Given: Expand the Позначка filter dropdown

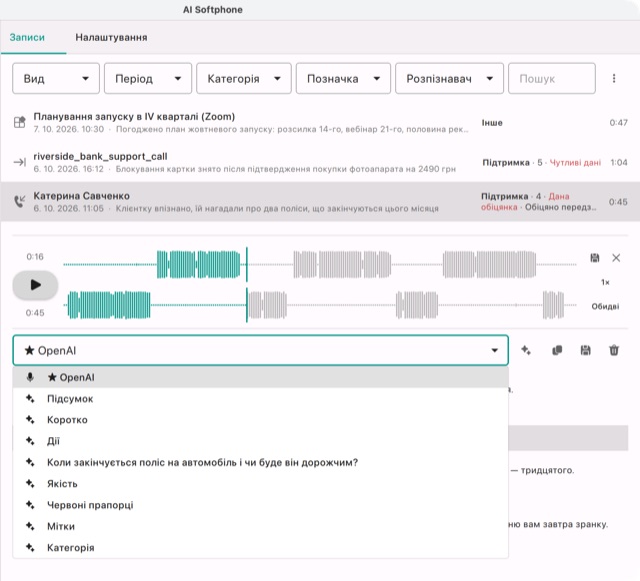Looking at the screenshot, I should (343, 78).
